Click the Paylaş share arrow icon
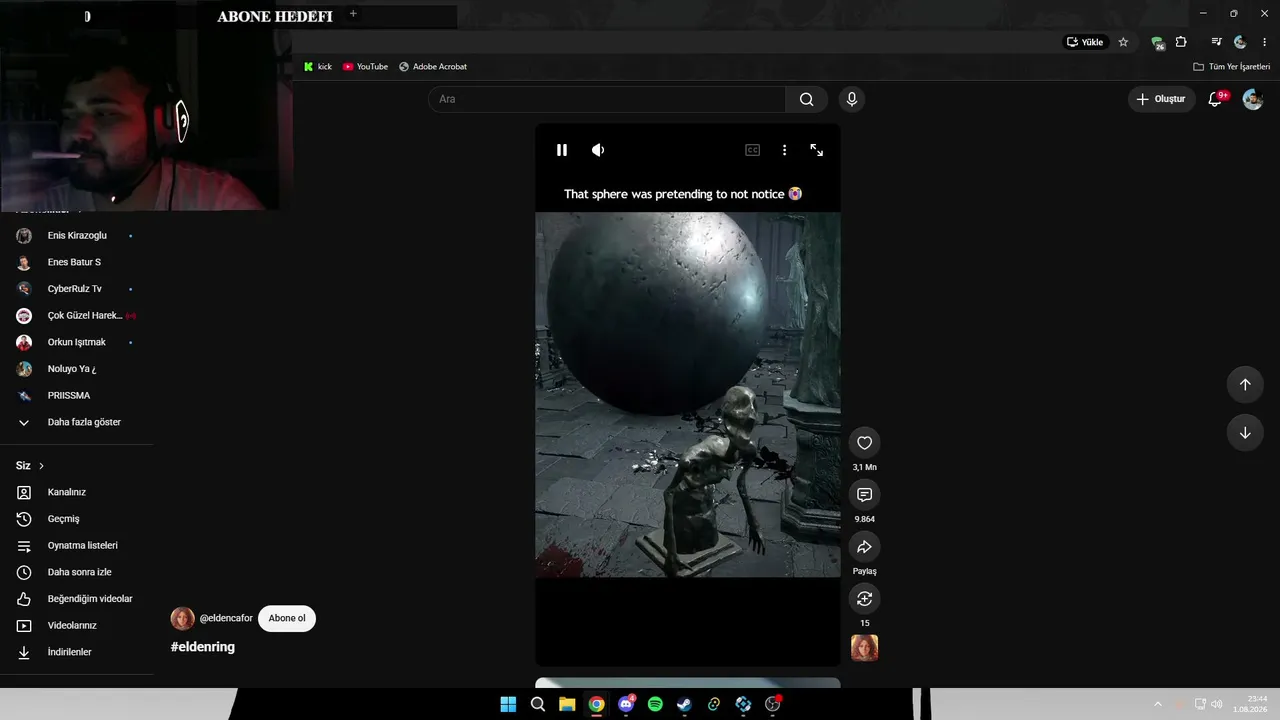This screenshot has height=720, width=1280. click(x=865, y=547)
